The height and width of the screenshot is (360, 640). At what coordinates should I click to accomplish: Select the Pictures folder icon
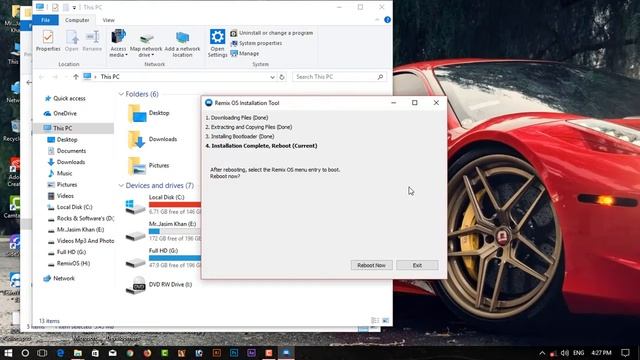point(137,166)
